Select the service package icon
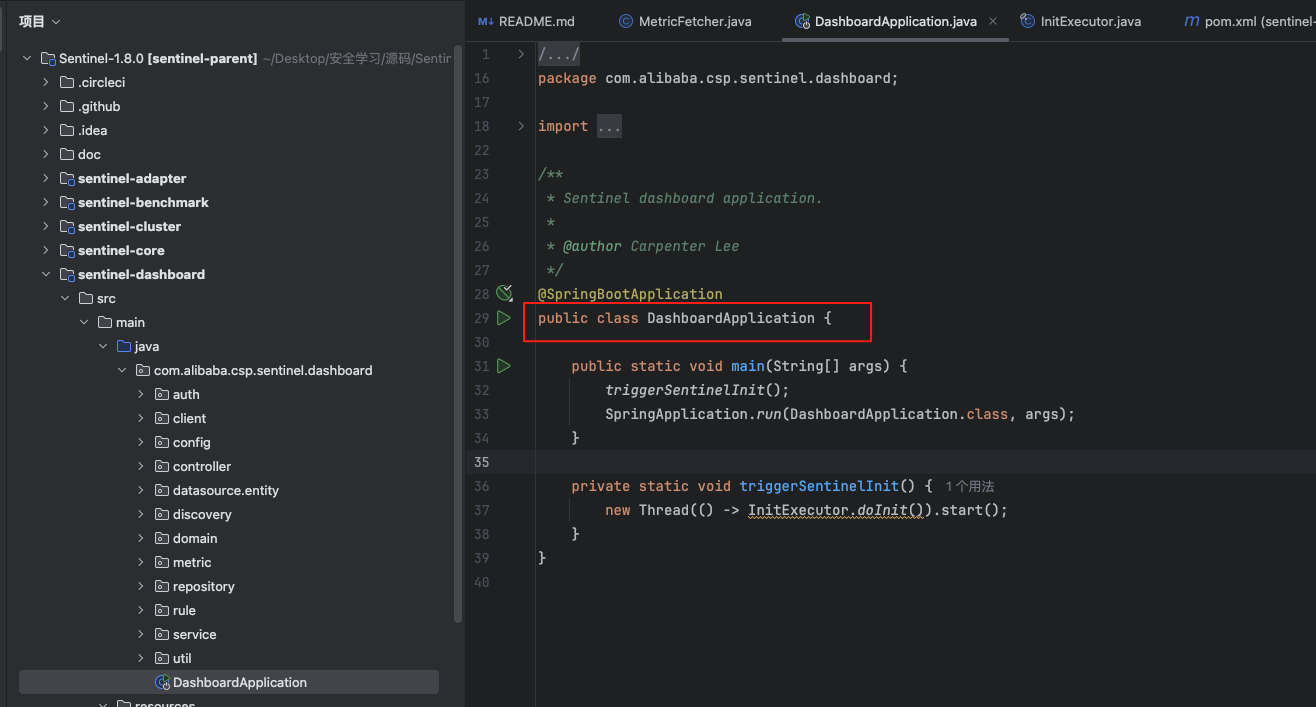 tap(162, 635)
